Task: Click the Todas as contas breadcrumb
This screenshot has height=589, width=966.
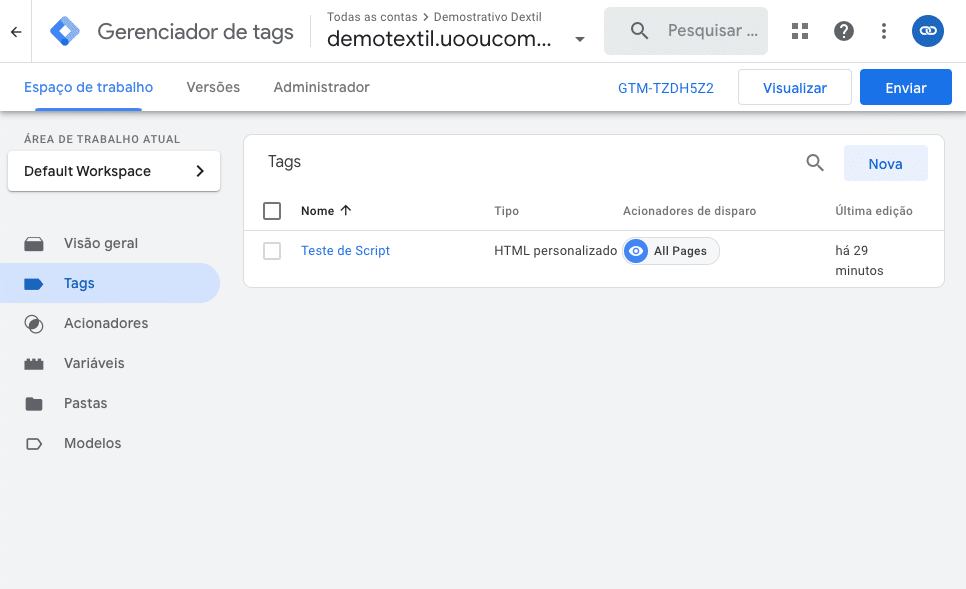Action: click(x=372, y=17)
